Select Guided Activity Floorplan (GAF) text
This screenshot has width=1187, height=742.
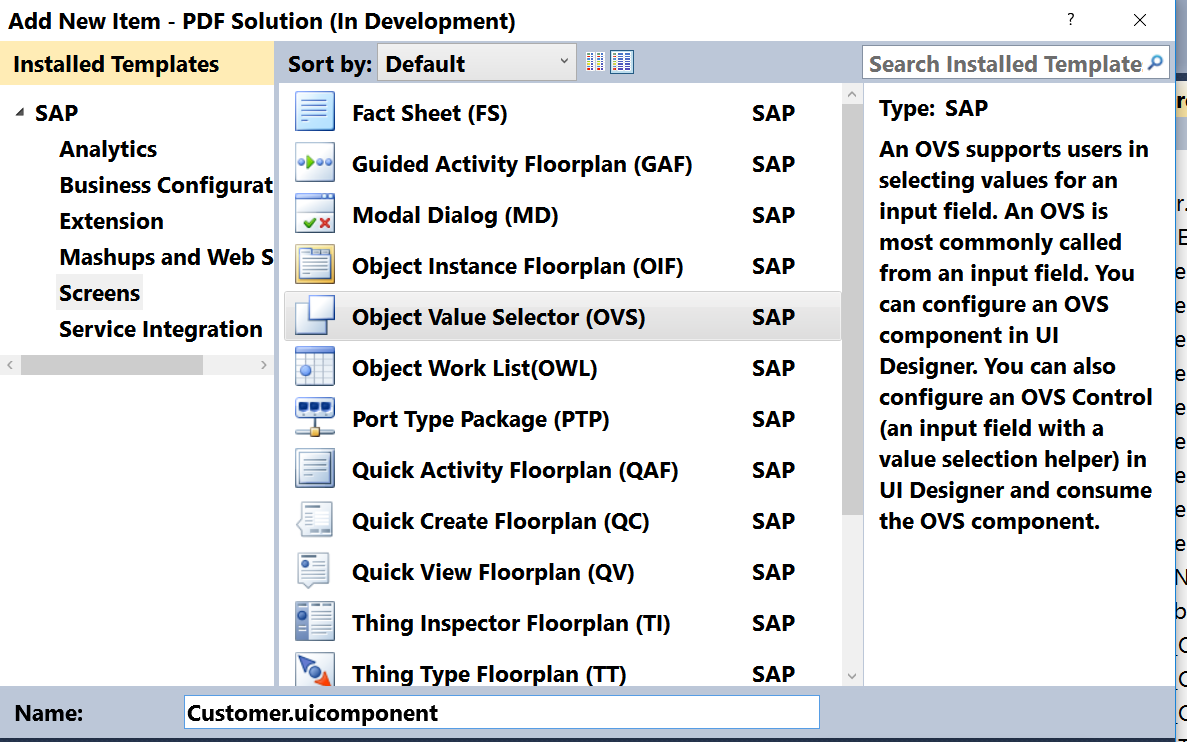coord(522,164)
